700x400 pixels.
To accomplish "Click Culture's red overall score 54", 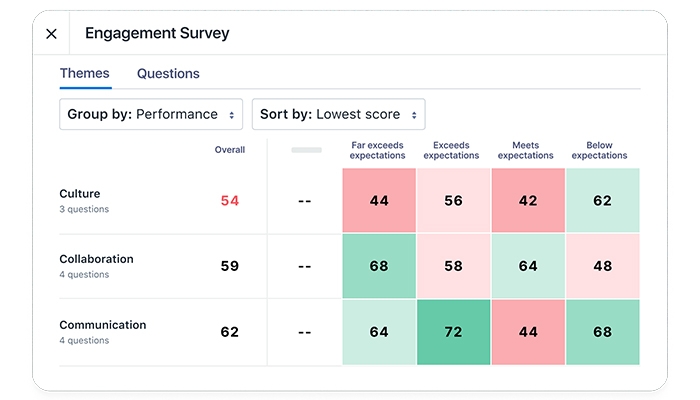I will pos(230,201).
